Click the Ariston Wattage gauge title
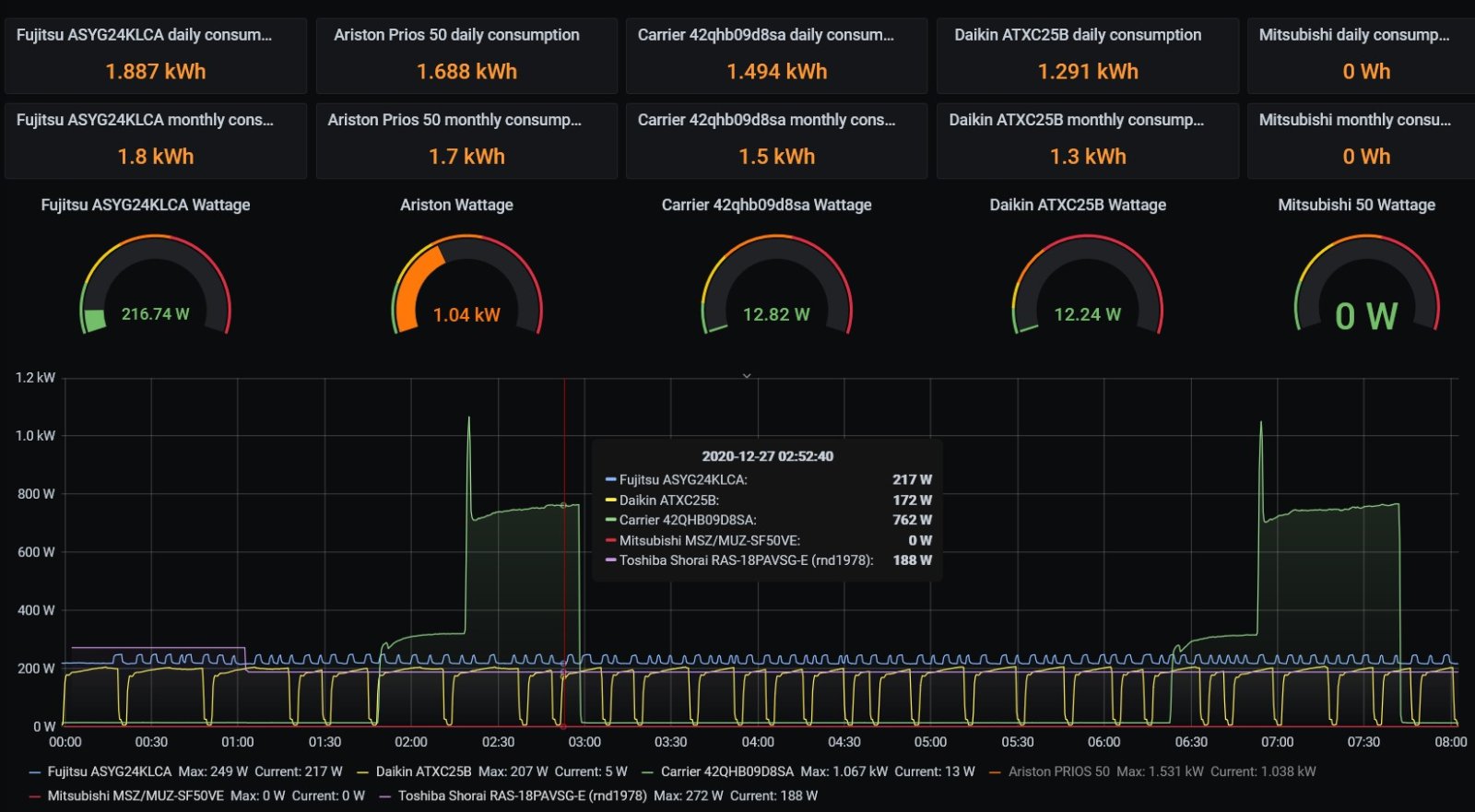The height and width of the screenshot is (812, 1475). pos(456,205)
